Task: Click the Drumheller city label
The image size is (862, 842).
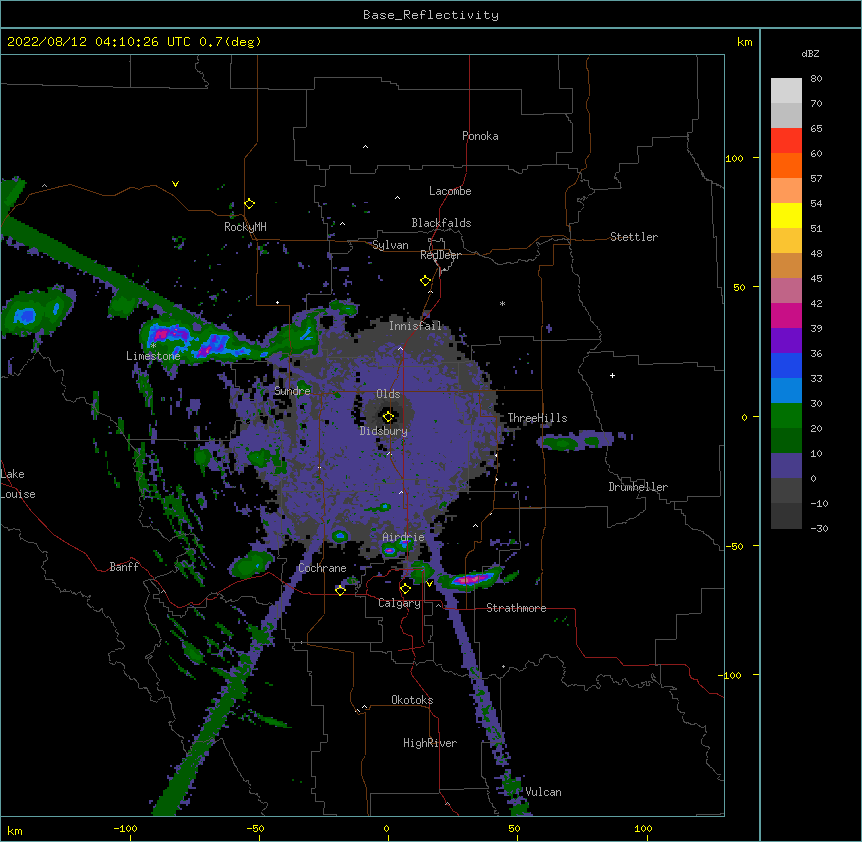Action: tap(638, 487)
